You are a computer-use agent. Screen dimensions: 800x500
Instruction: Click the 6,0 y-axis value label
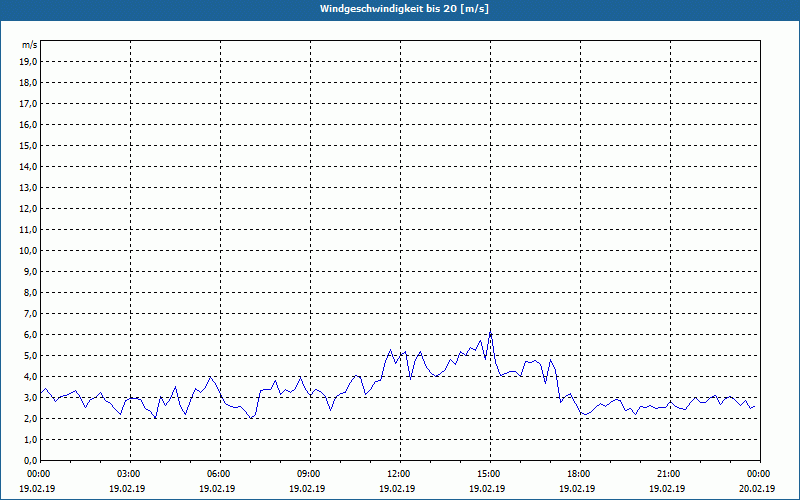[x=30, y=334]
